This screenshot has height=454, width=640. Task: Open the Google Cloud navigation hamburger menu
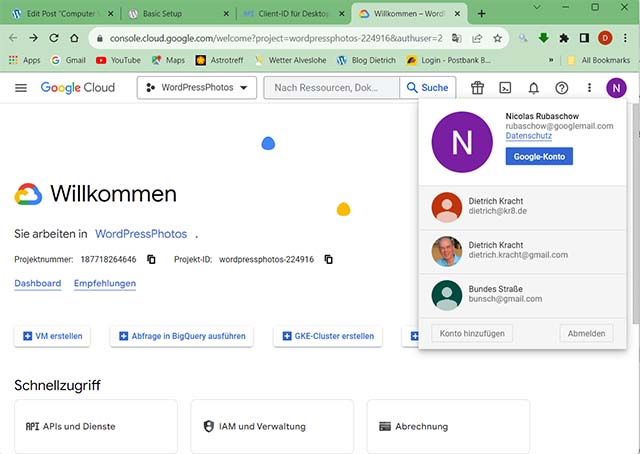[x=21, y=88]
